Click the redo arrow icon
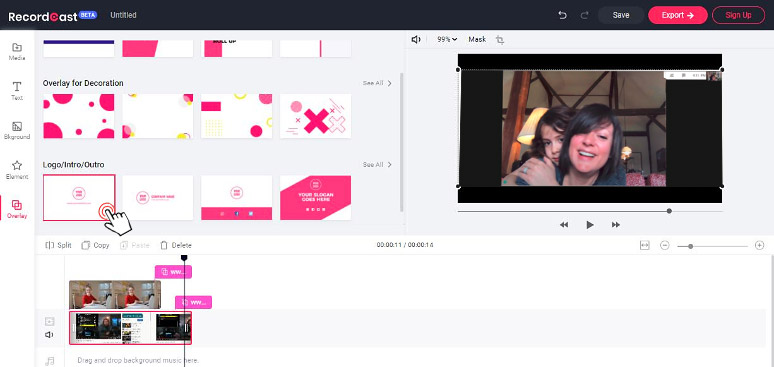The width and height of the screenshot is (774, 367). 584,15
